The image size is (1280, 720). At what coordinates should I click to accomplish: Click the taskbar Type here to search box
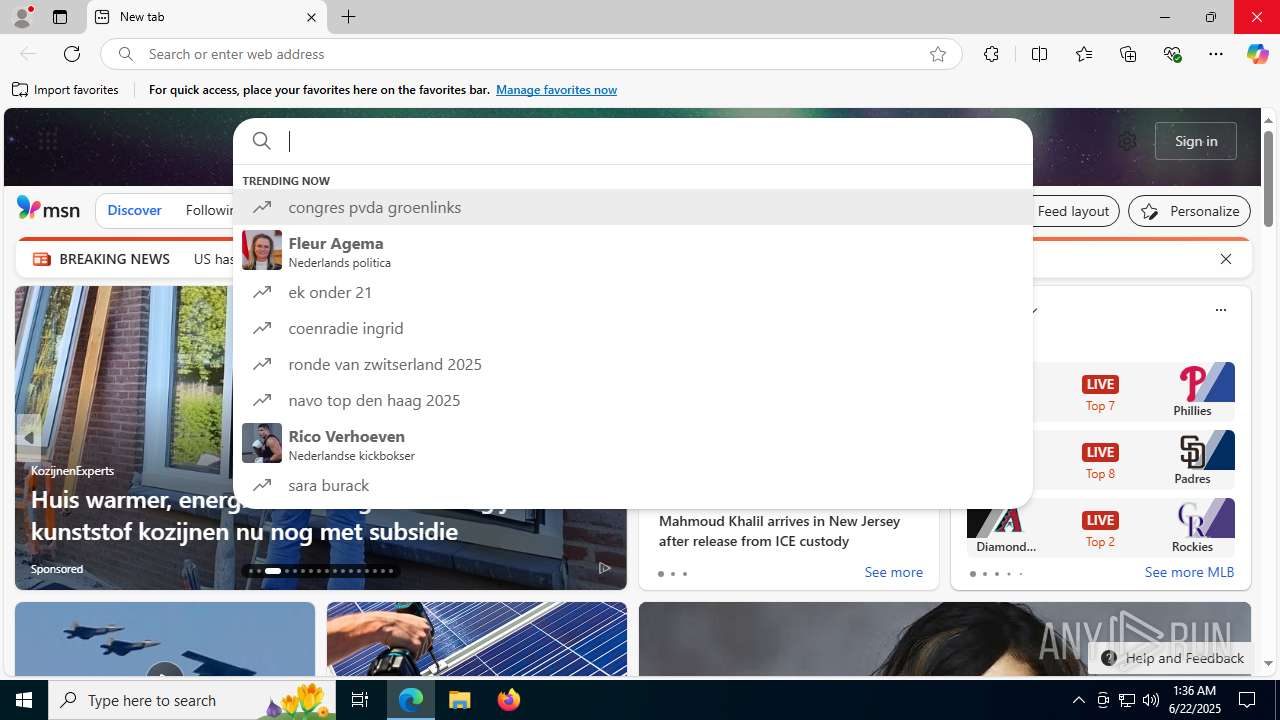192,700
